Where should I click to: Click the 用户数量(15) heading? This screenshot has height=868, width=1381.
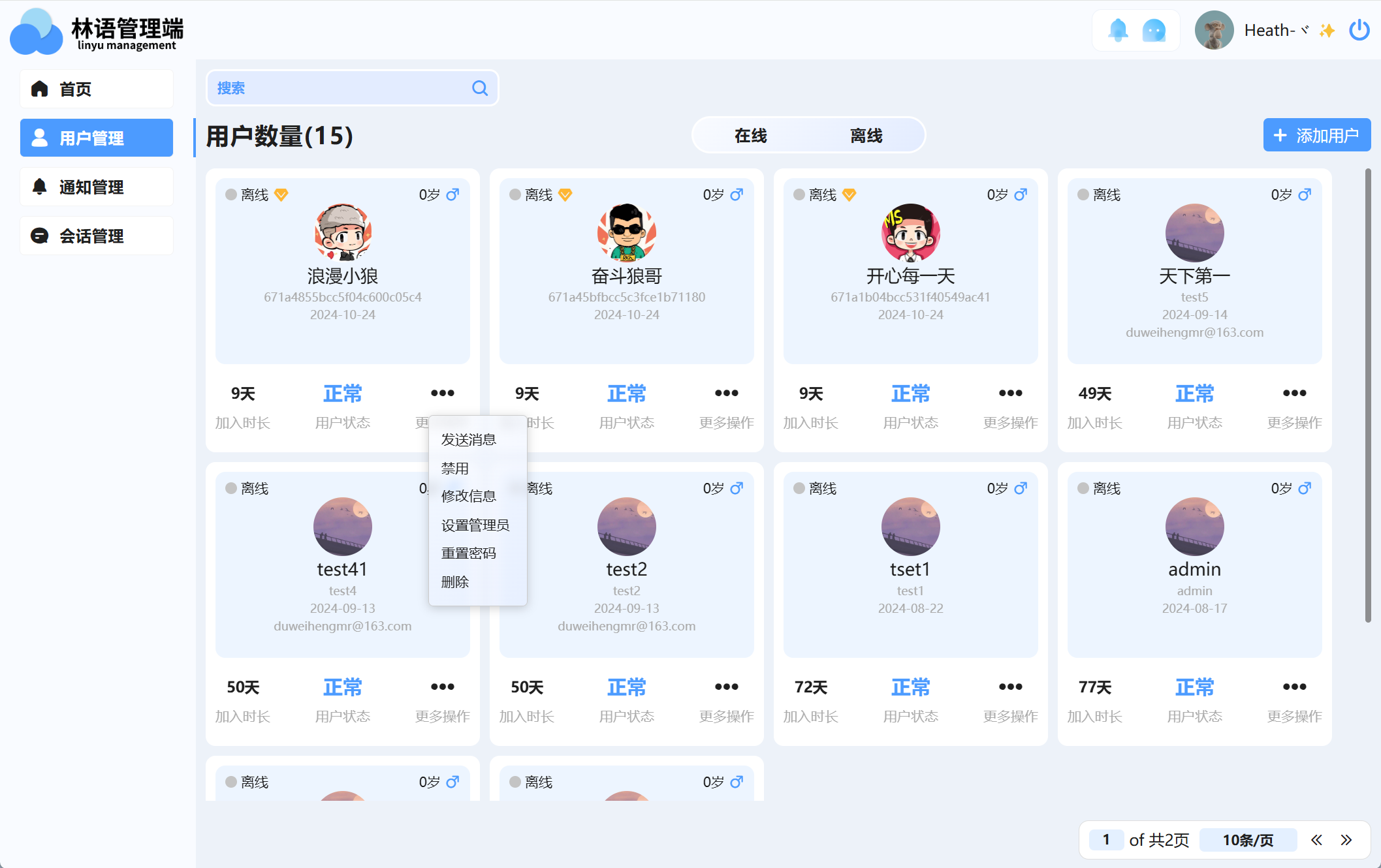coord(279,136)
